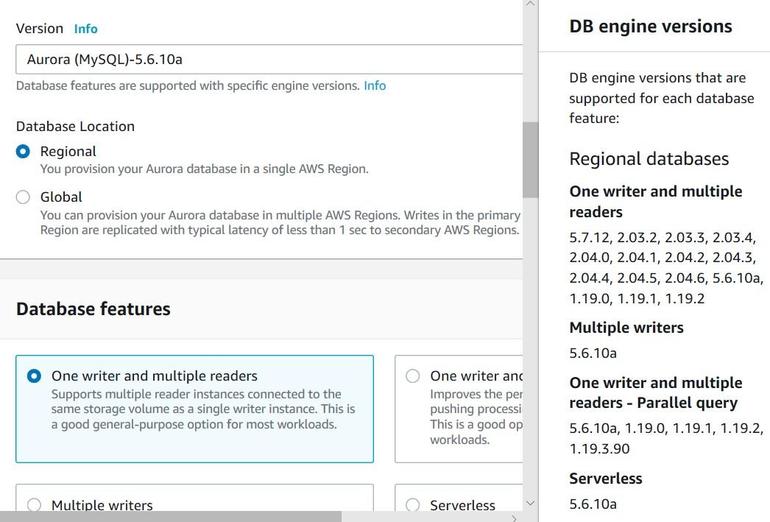This screenshot has width=770, height=522.
Task: Click the Database features heading
Action: click(x=93, y=309)
